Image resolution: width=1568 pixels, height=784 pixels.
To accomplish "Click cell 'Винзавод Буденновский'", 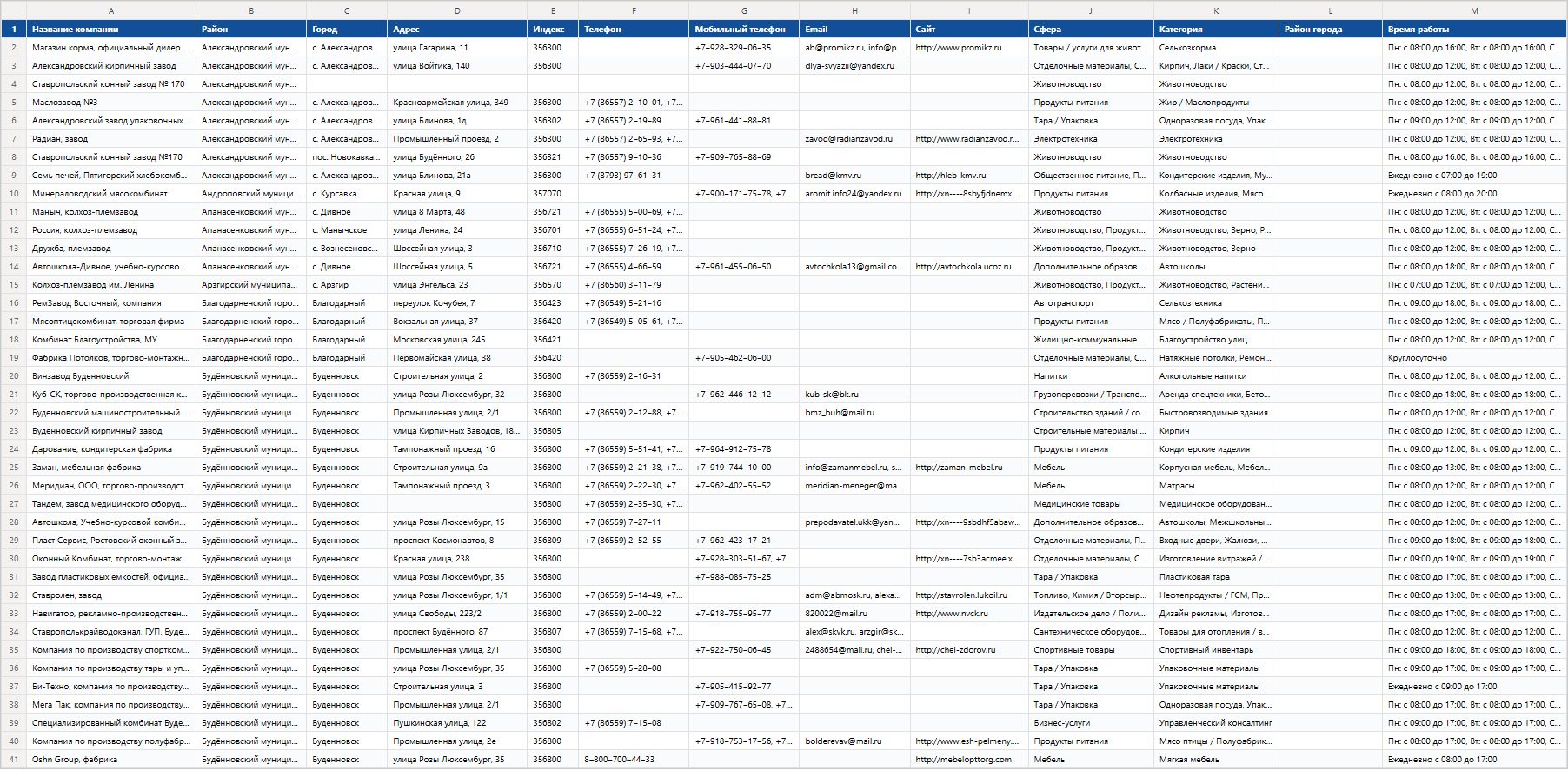I will pyautogui.click(x=111, y=375).
